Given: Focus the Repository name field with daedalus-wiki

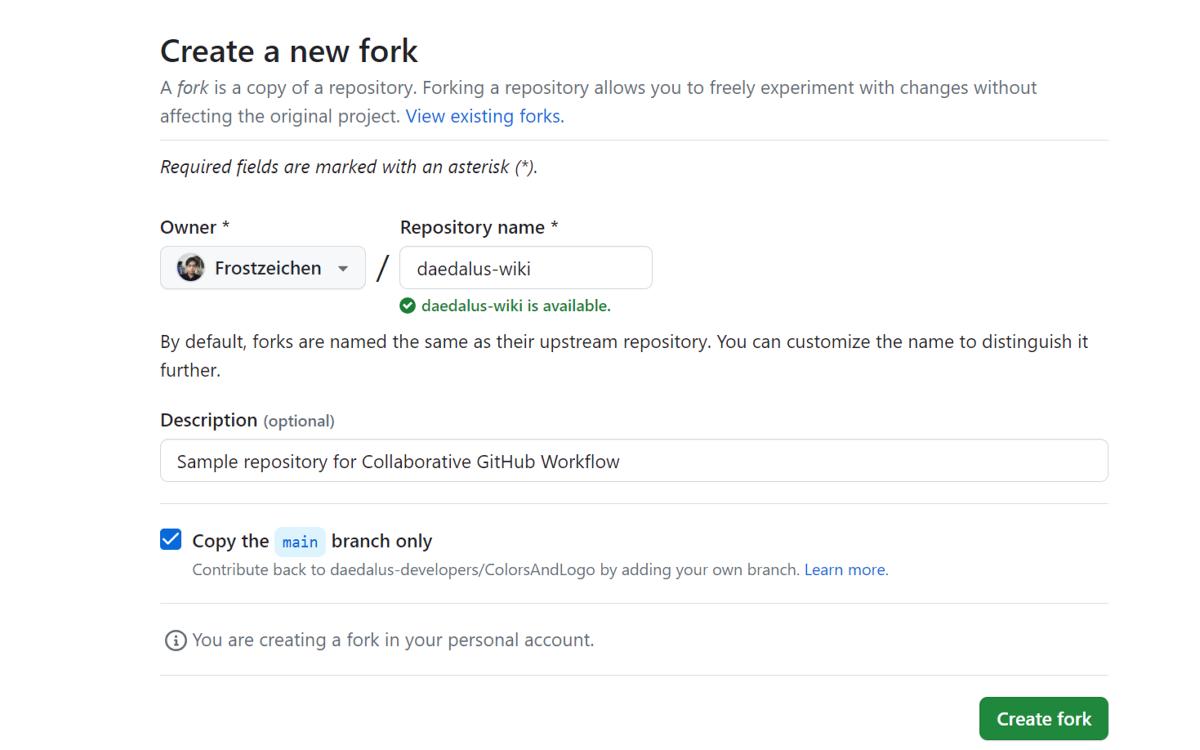Looking at the screenshot, I should (x=526, y=268).
